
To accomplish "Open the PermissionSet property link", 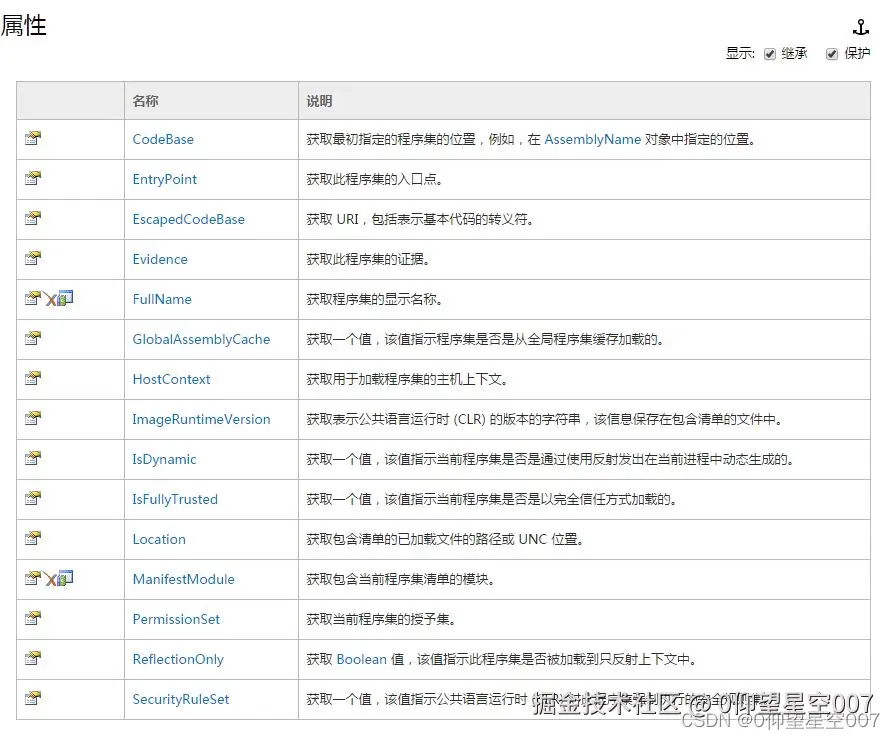I will [x=176, y=619].
